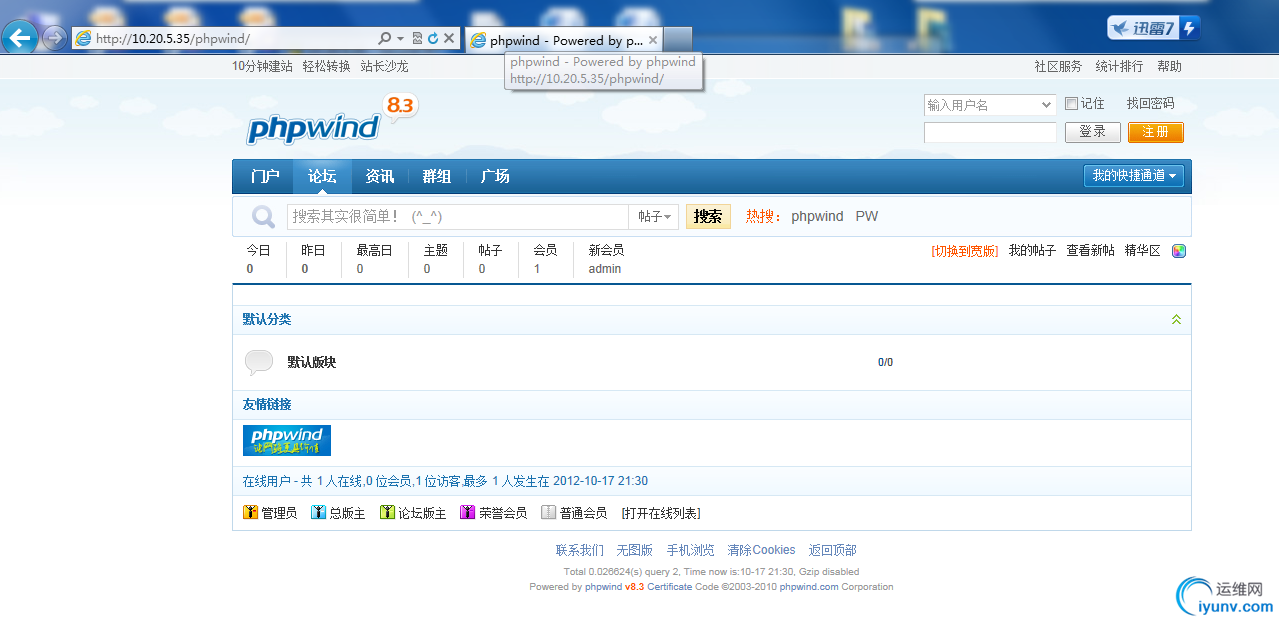Click the browser Forward arrow button
The image size is (1279, 623).
54,39
